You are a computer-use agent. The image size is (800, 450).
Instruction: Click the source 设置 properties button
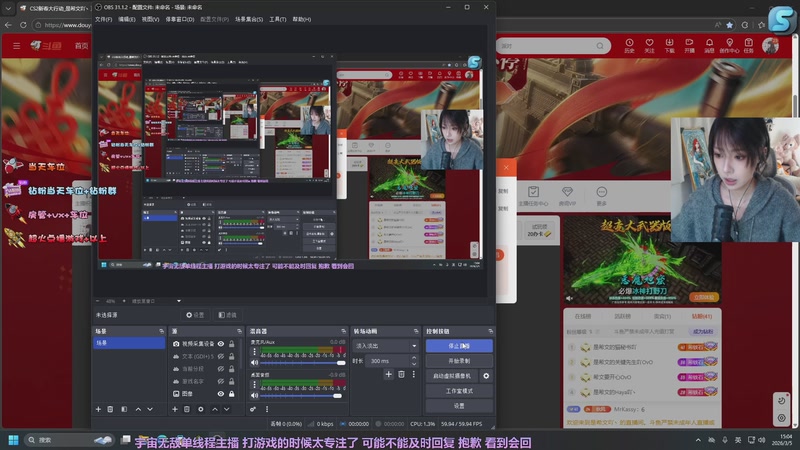click(x=195, y=315)
